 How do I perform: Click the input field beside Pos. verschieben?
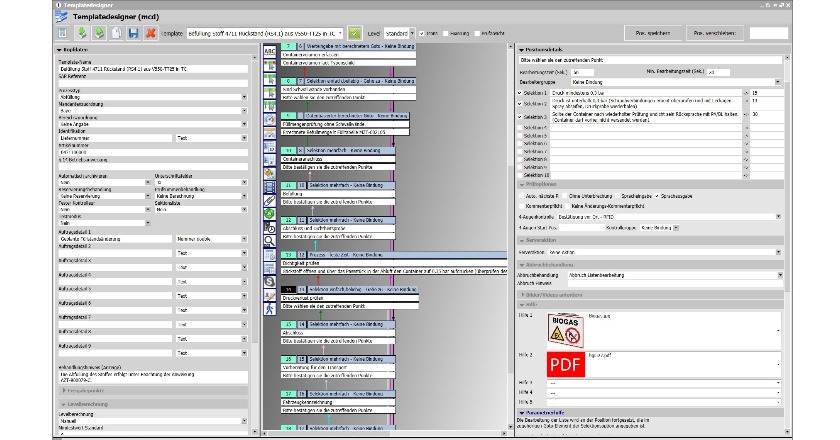point(769,33)
